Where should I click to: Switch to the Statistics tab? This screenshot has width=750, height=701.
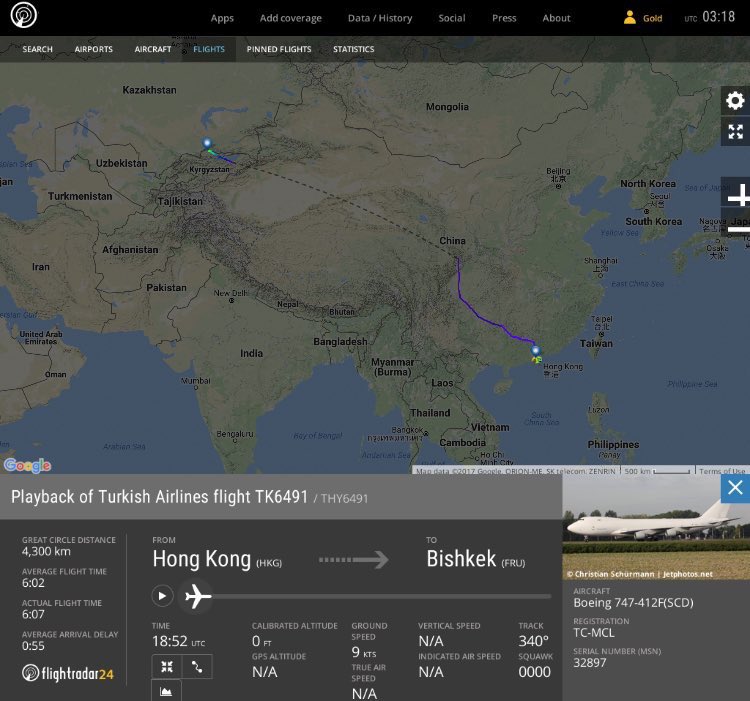(353, 49)
